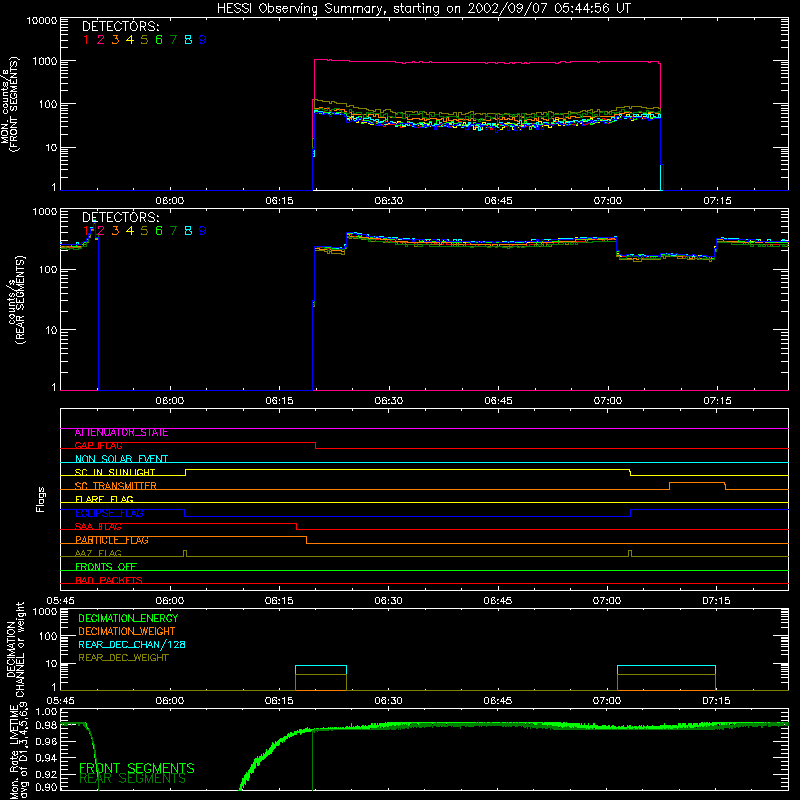The image size is (800, 800).
Task: Select dark green detector 7 in front legend
Action: [173, 40]
